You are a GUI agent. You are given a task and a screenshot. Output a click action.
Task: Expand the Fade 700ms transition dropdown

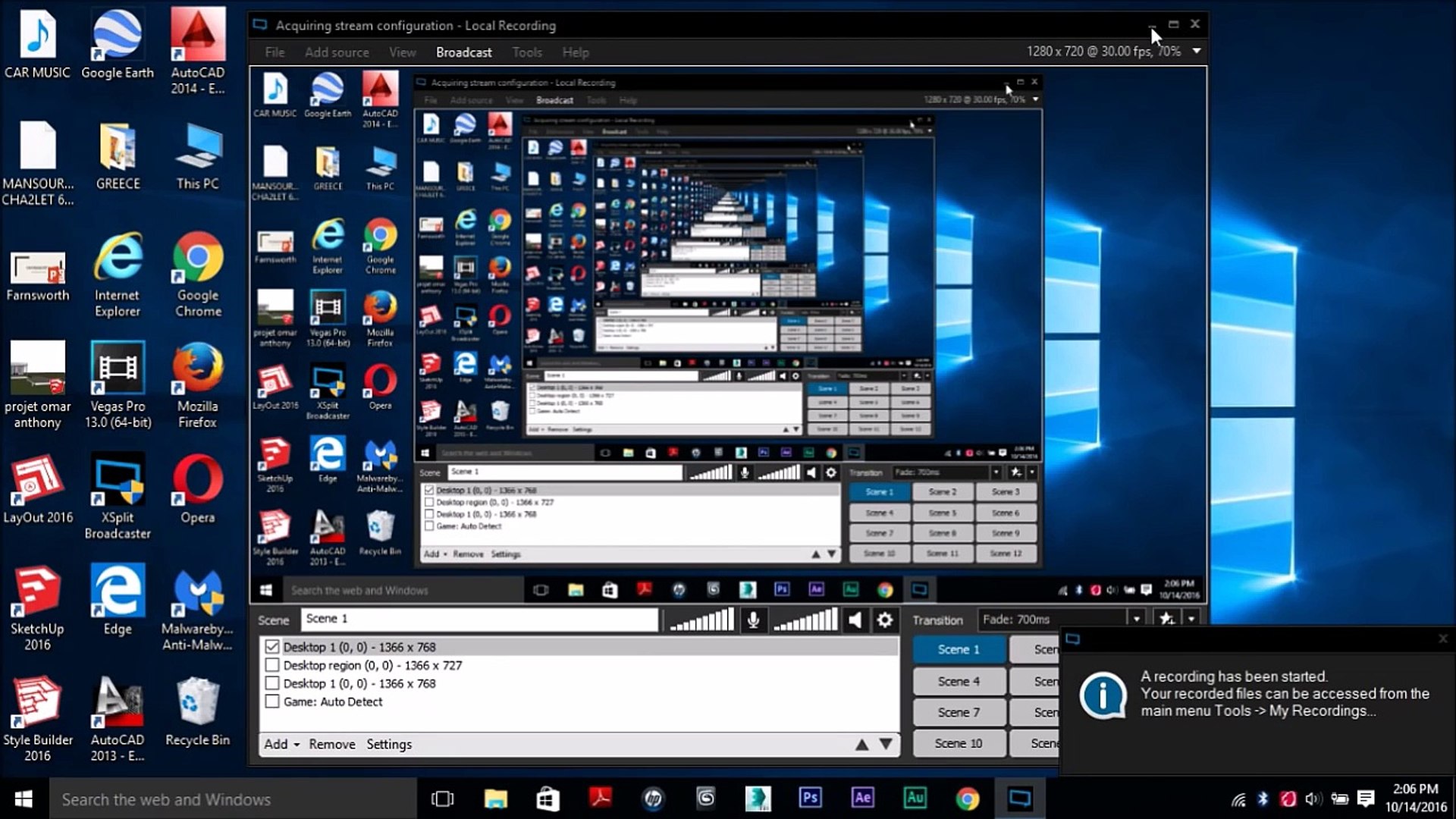1136,620
